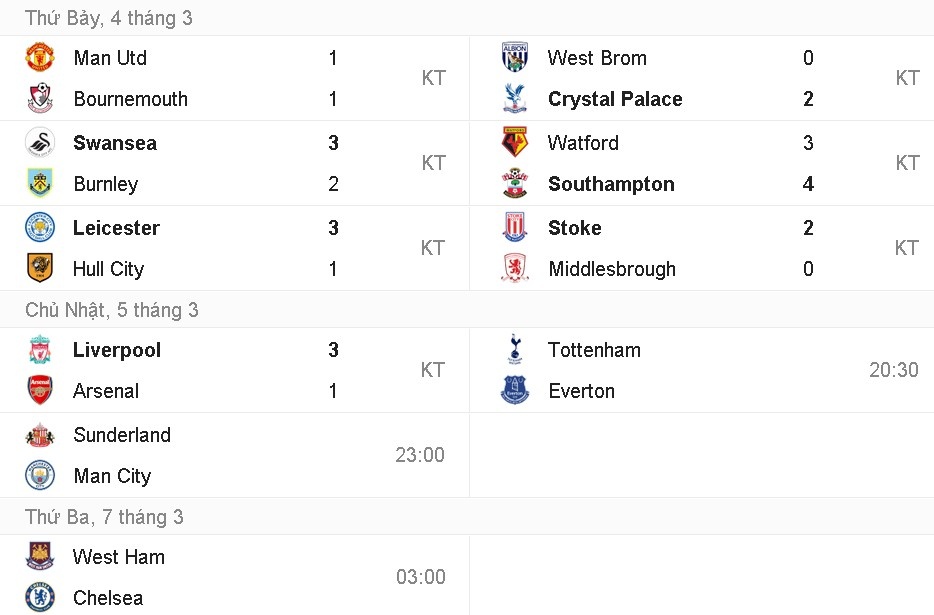Open the Southampton team link
This screenshot has height=615, width=934.
click(x=611, y=184)
